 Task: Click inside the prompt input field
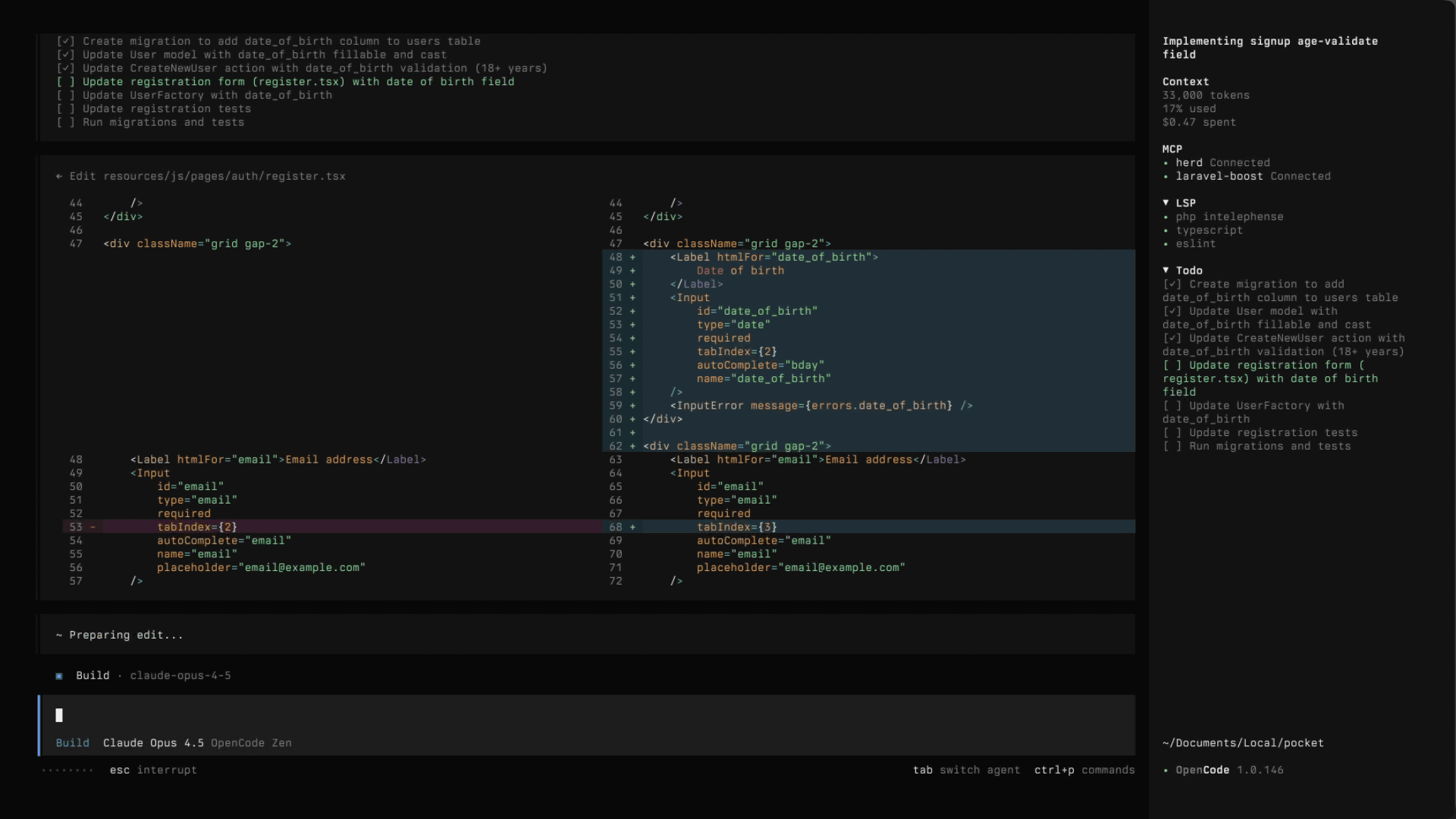(531, 715)
